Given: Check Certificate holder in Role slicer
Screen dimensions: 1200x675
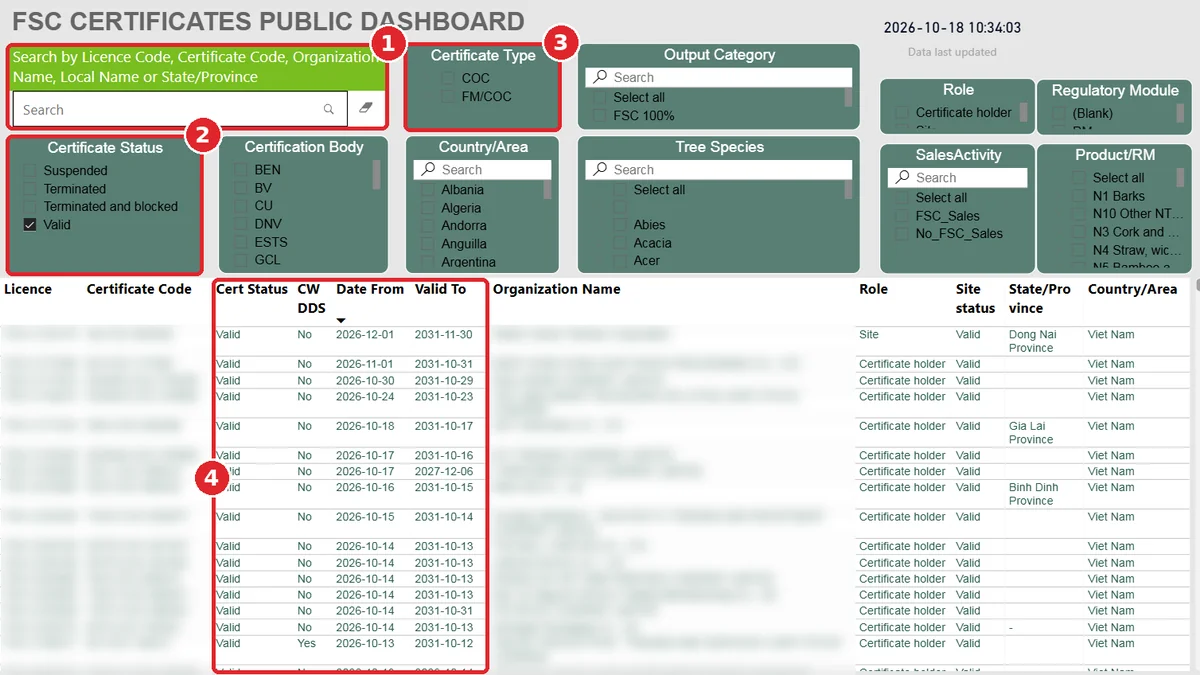Looking at the screenshot, I should (x=902, y=113).
